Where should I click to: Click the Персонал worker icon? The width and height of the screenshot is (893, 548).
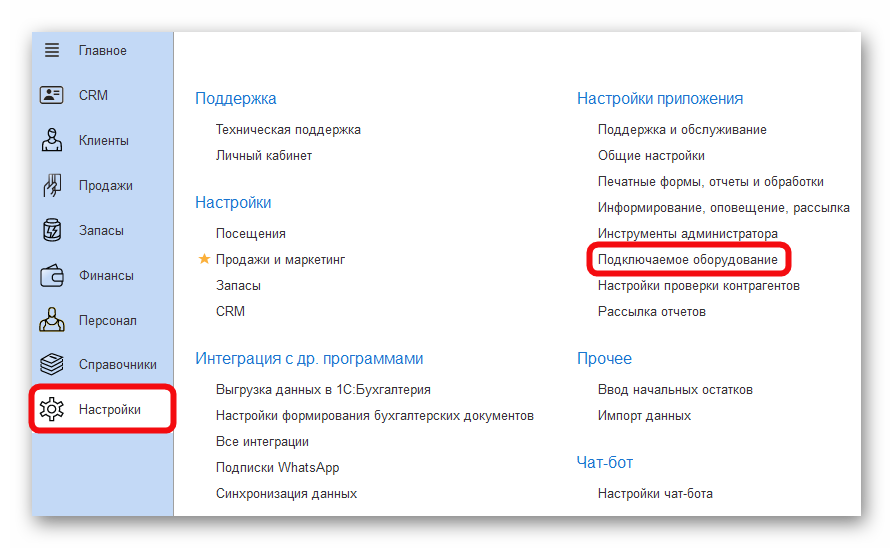coord(52,320)
